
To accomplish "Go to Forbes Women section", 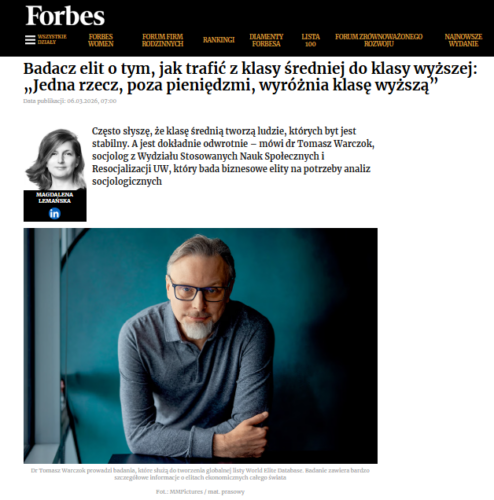I will pos(101,40).
